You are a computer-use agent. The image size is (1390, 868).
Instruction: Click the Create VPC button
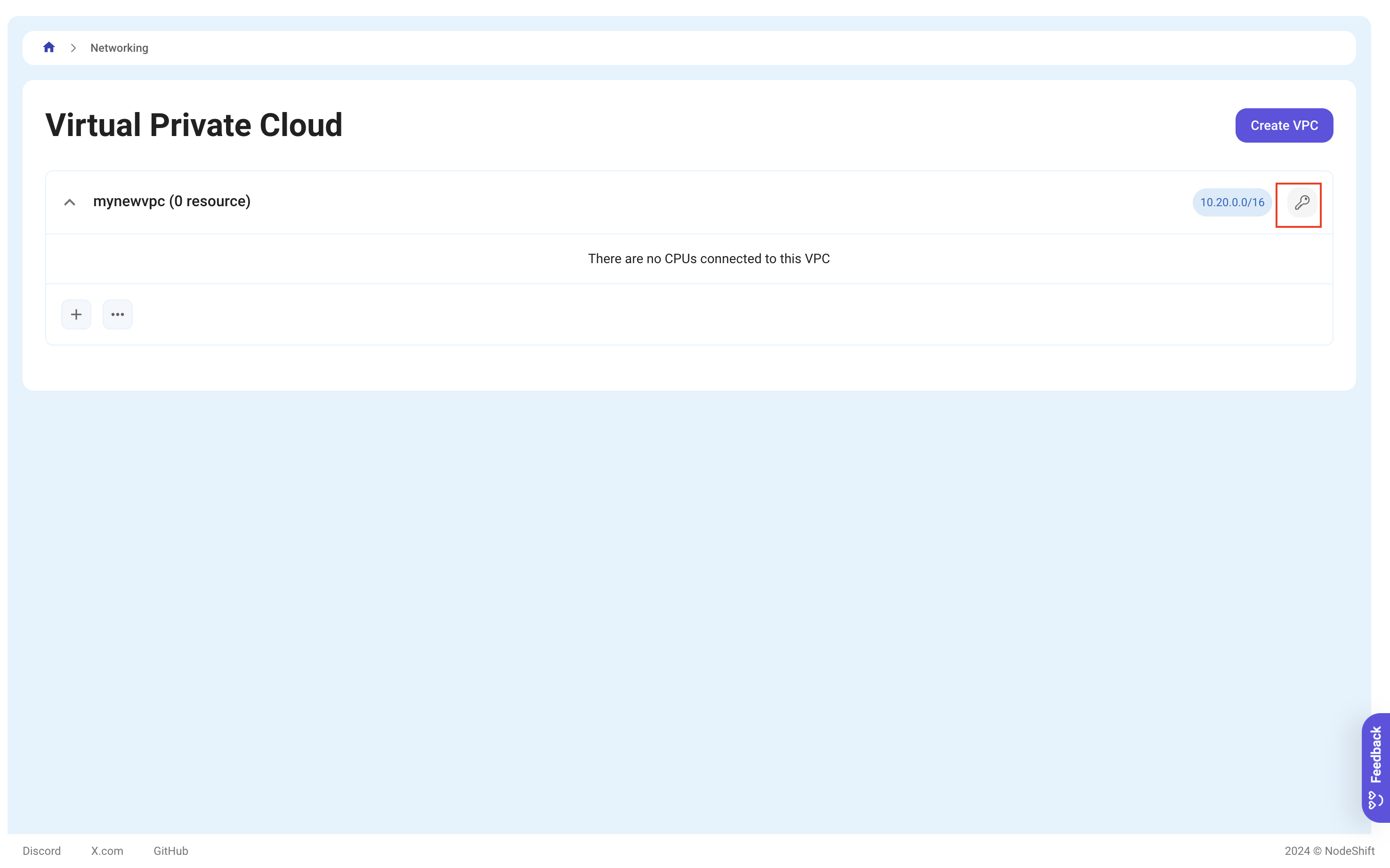pos(1284,125)
